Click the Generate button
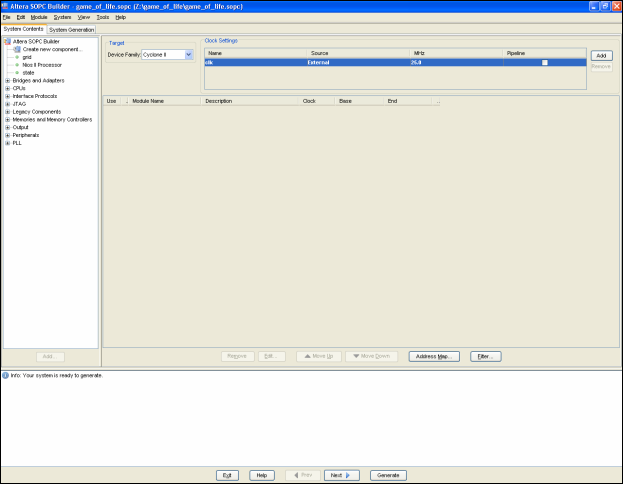623x484 pixels. (x=388, y=475)
